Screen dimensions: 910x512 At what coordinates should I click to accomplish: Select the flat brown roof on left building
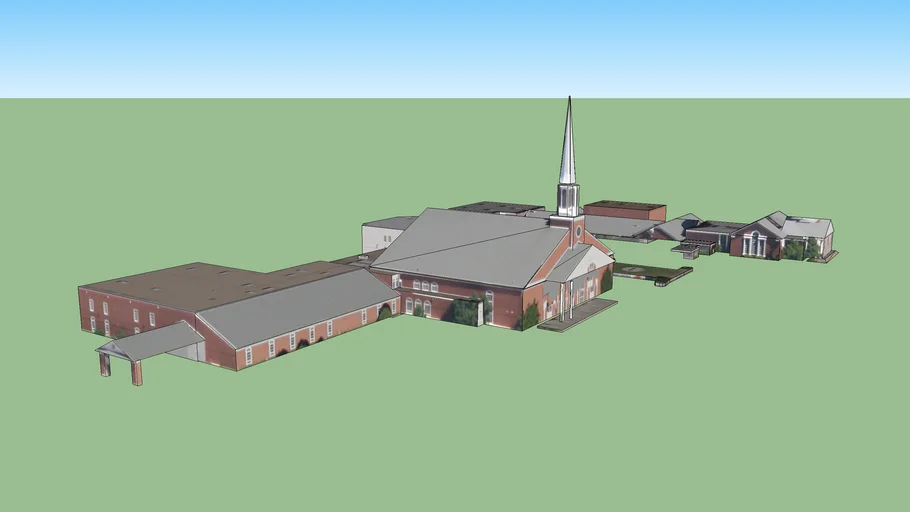[x=200, y=284]
